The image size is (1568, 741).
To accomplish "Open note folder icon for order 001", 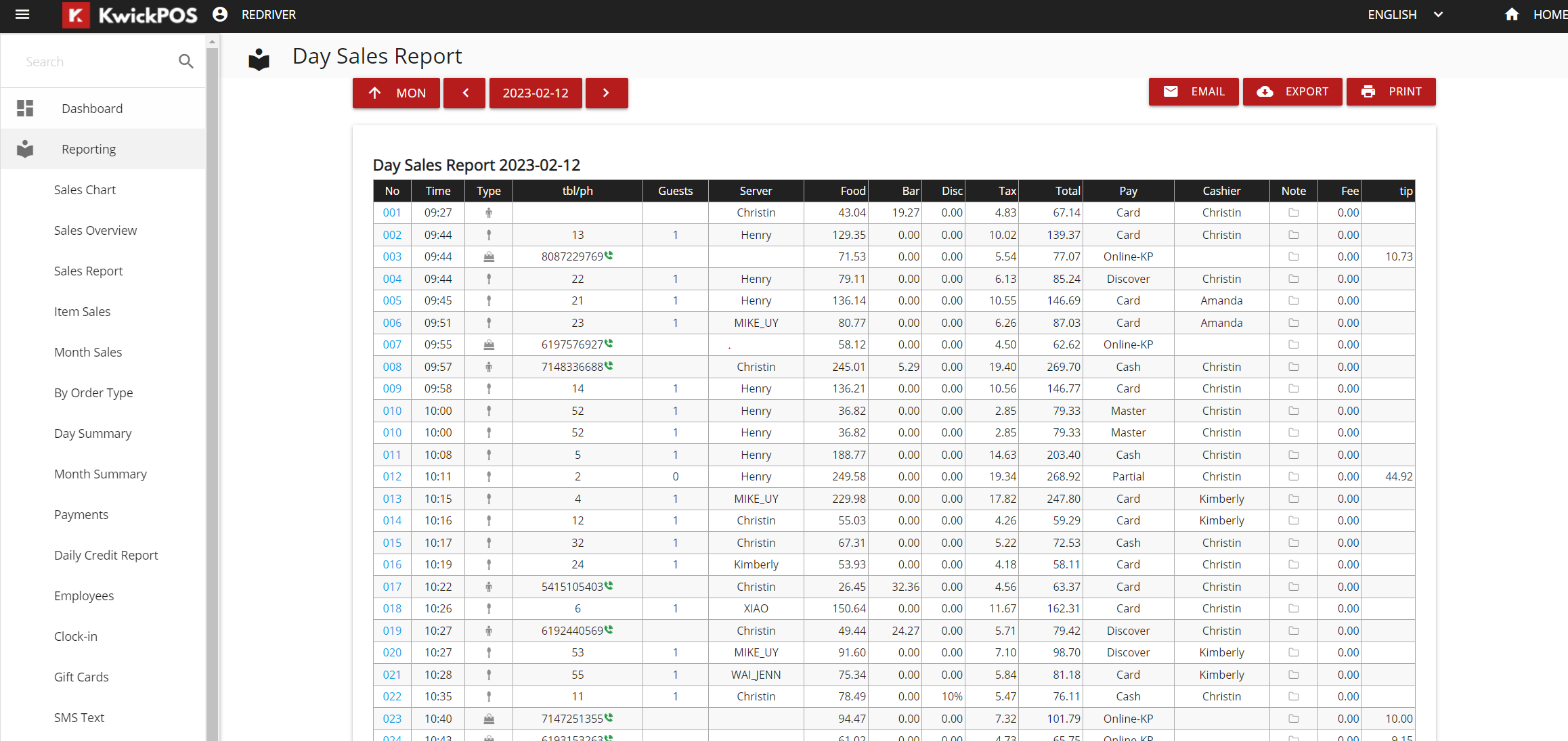I will tap(1293, 212).
